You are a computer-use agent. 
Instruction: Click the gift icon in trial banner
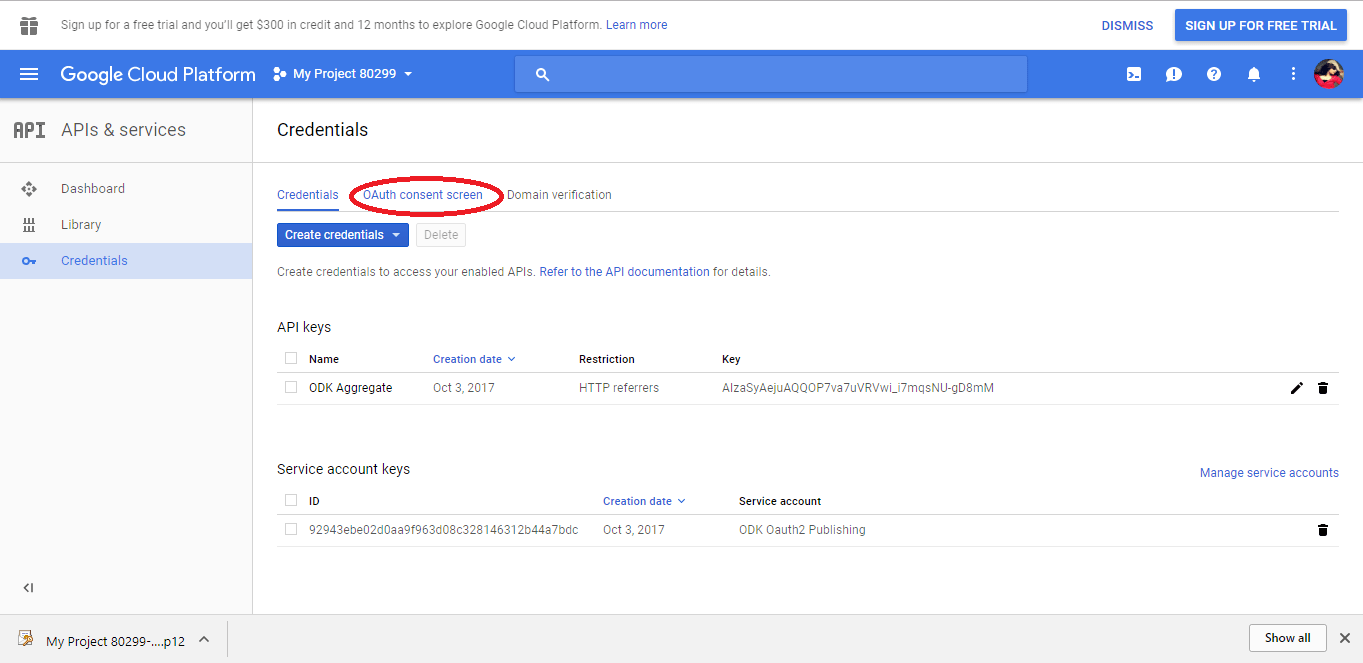tap(29, 25)
